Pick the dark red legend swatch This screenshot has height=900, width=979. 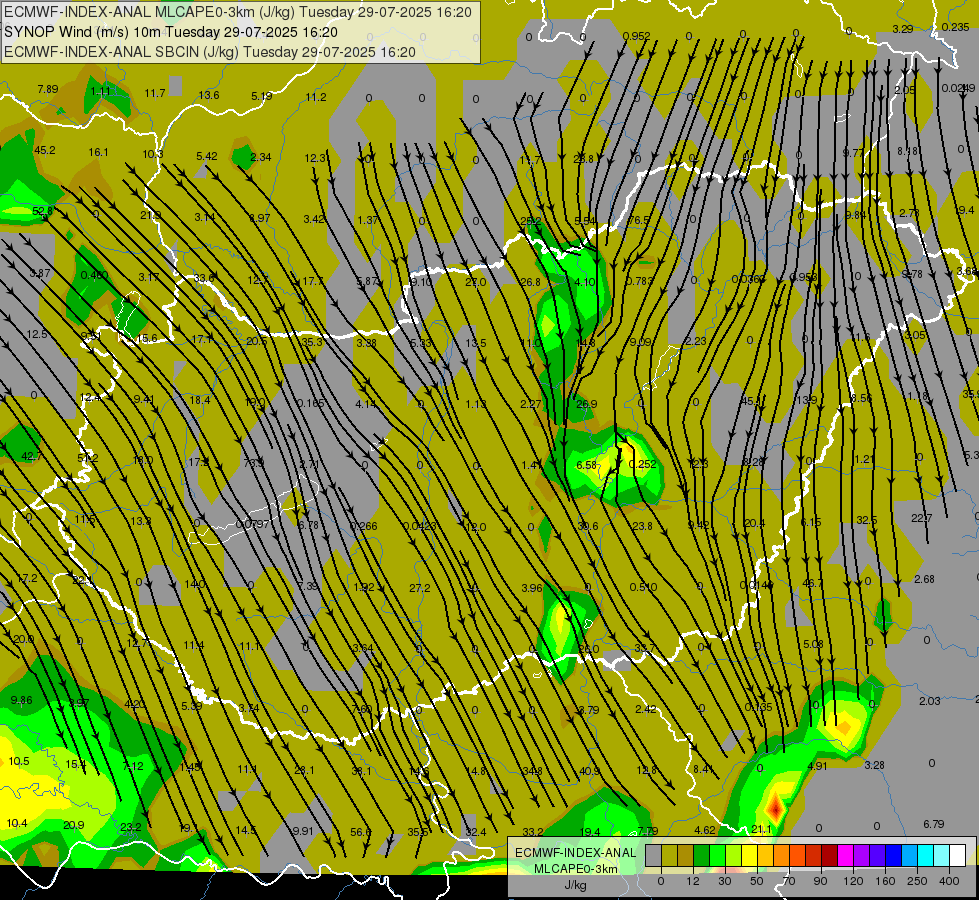coord(830,855)
